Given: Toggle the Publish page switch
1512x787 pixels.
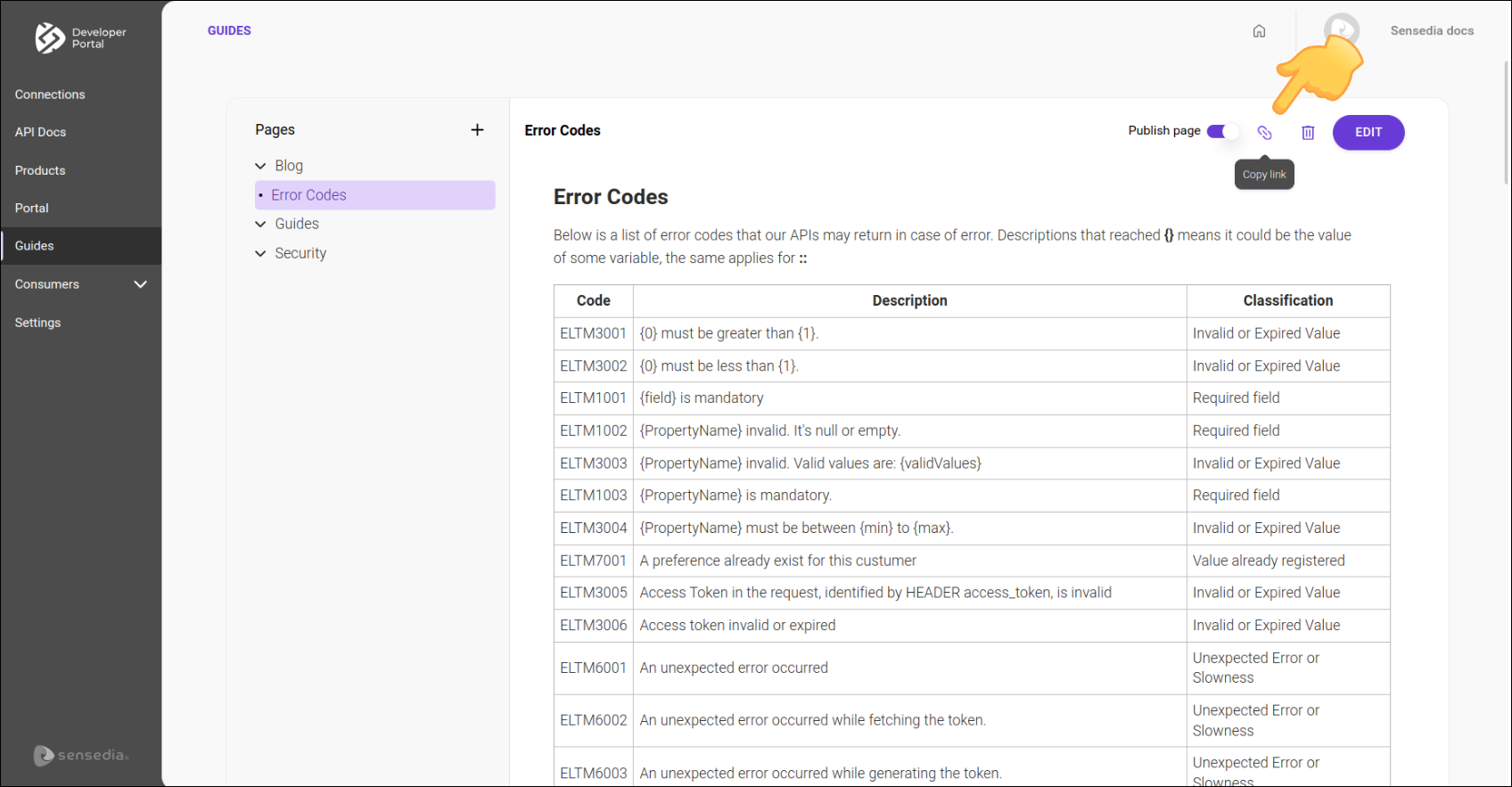Looking at the screenshot, I should coord(1222,132).
